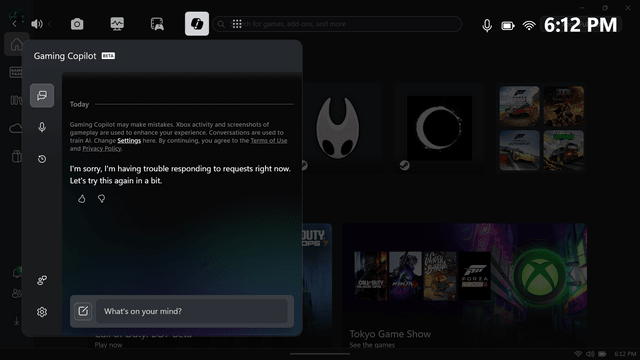Click the "What's on your mind?" input field

pos(192,311)
